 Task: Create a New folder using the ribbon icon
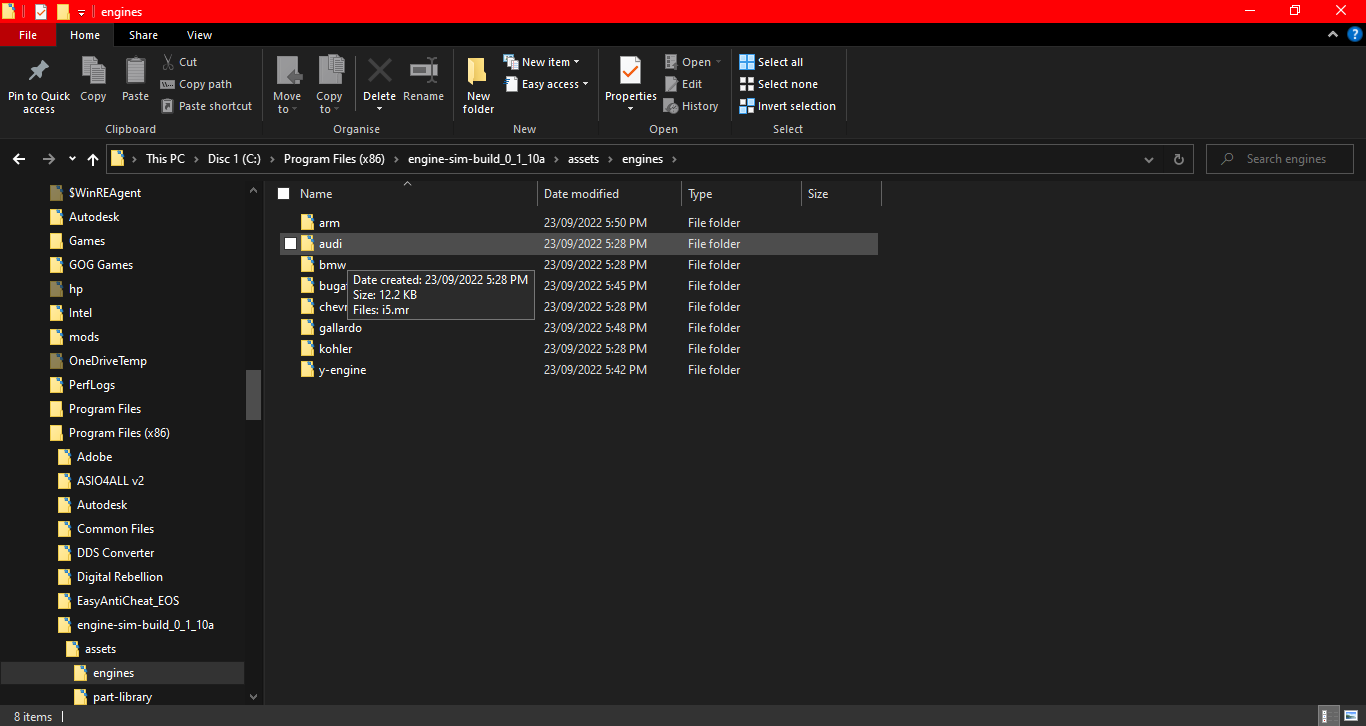click(477, 84)
